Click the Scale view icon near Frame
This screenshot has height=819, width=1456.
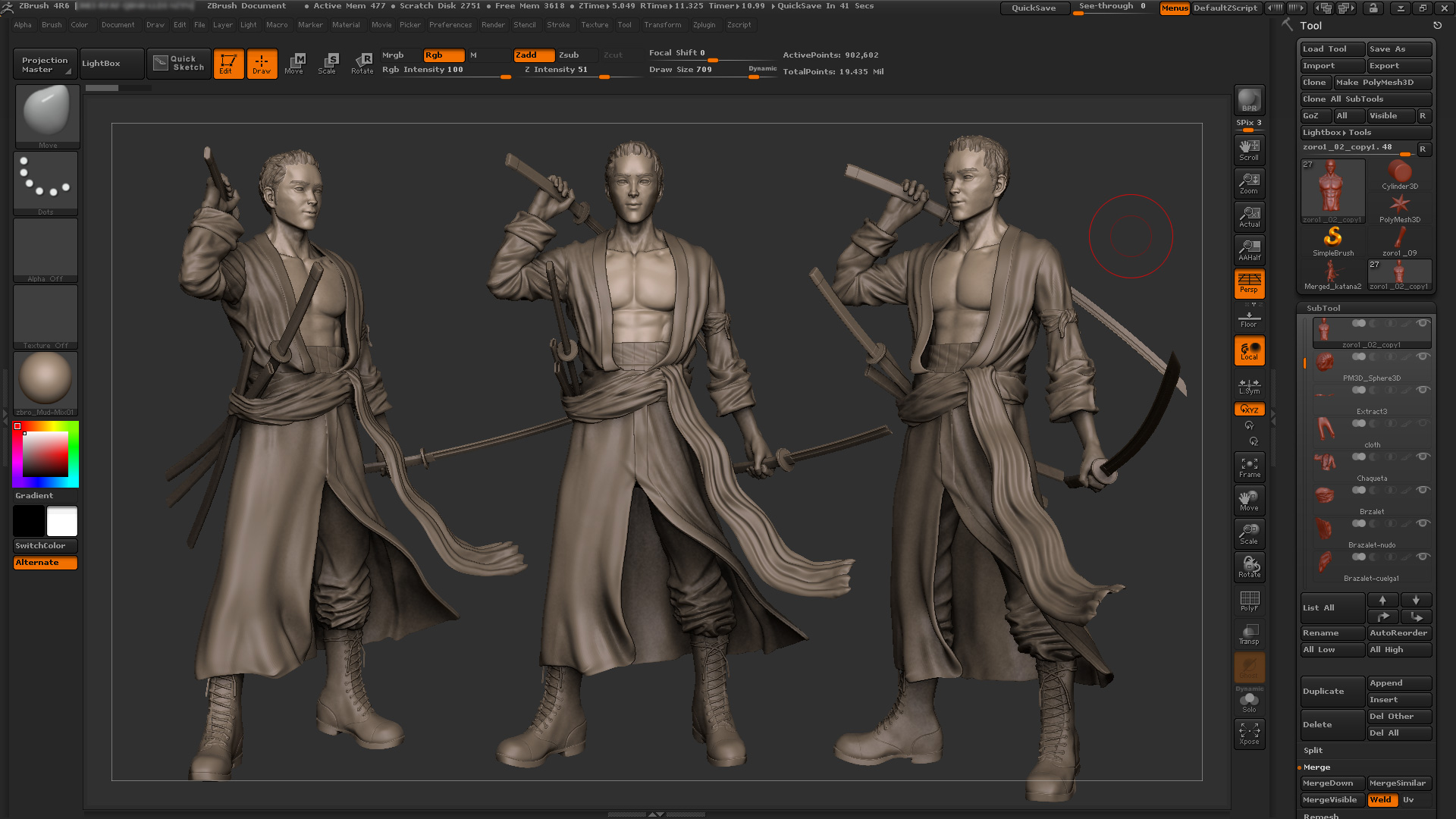pyautogui.click(x=1249, y=534)
